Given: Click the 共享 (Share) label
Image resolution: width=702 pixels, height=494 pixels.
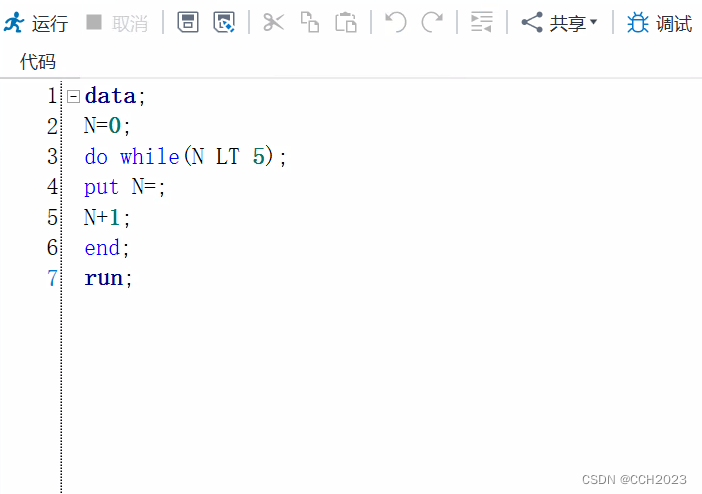Looking at the screenshot, I should [568, 23].
